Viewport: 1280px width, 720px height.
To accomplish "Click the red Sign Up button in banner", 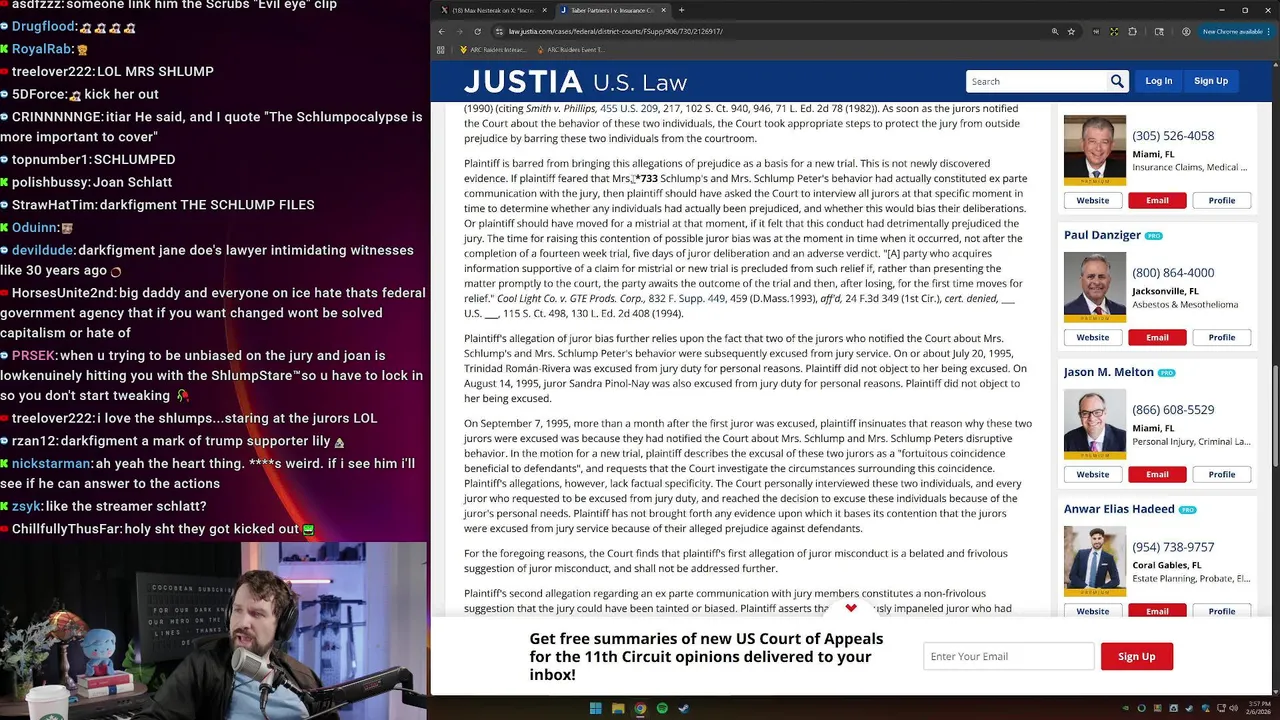I will 1136,656.
